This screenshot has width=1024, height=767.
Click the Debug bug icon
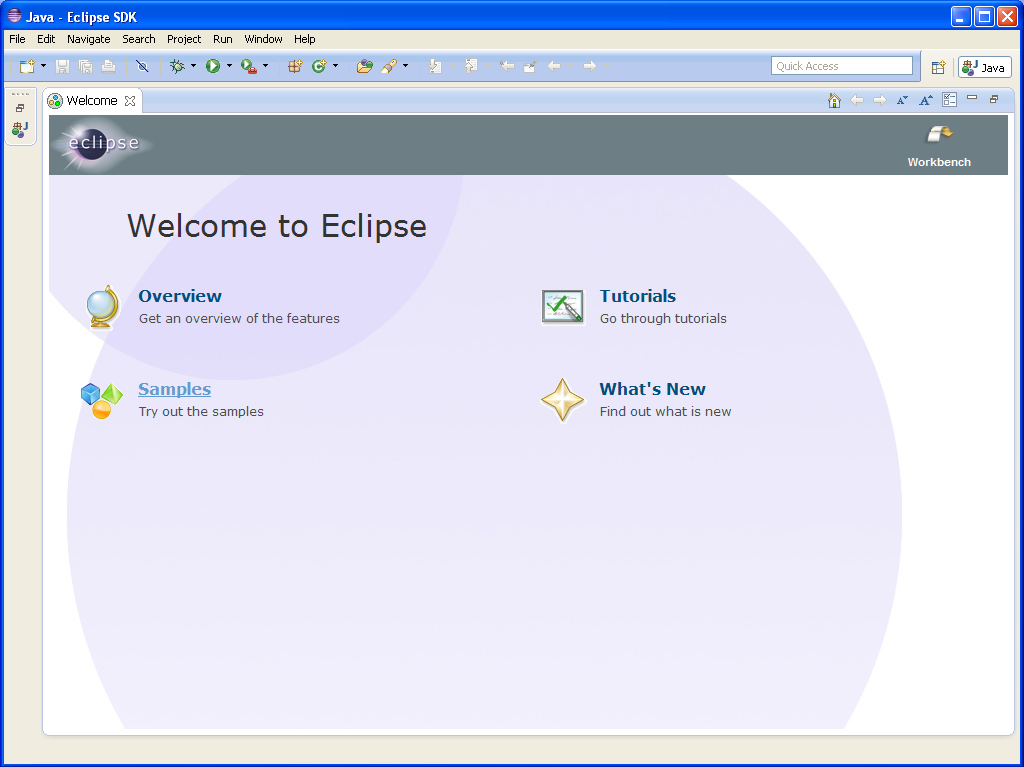pyautogui.click(x=177, y=66)
